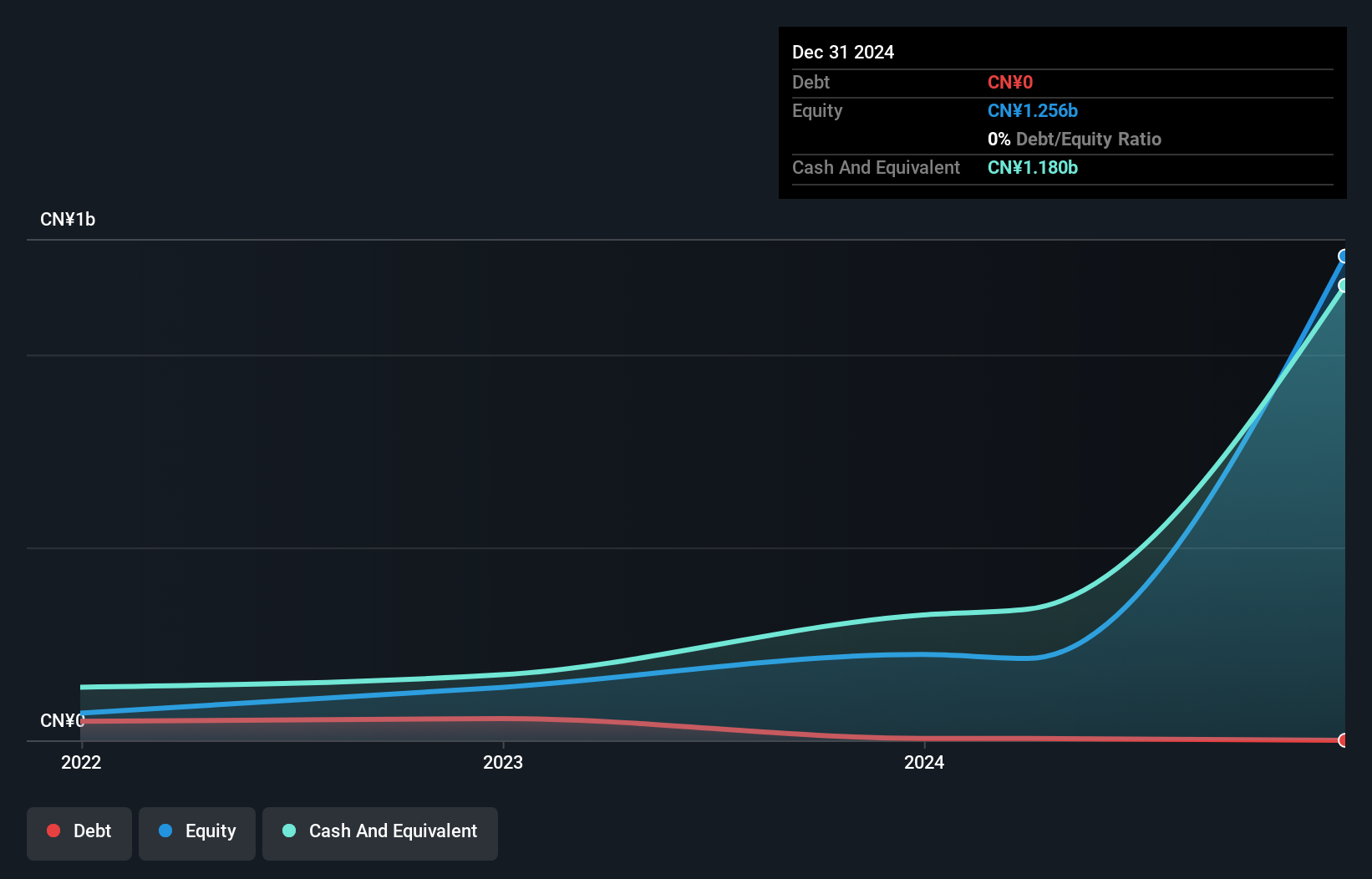This screenshot has width=1372, height=879.
Task: Click the 2022 x-axis label
Action: (x=81, y=763)
